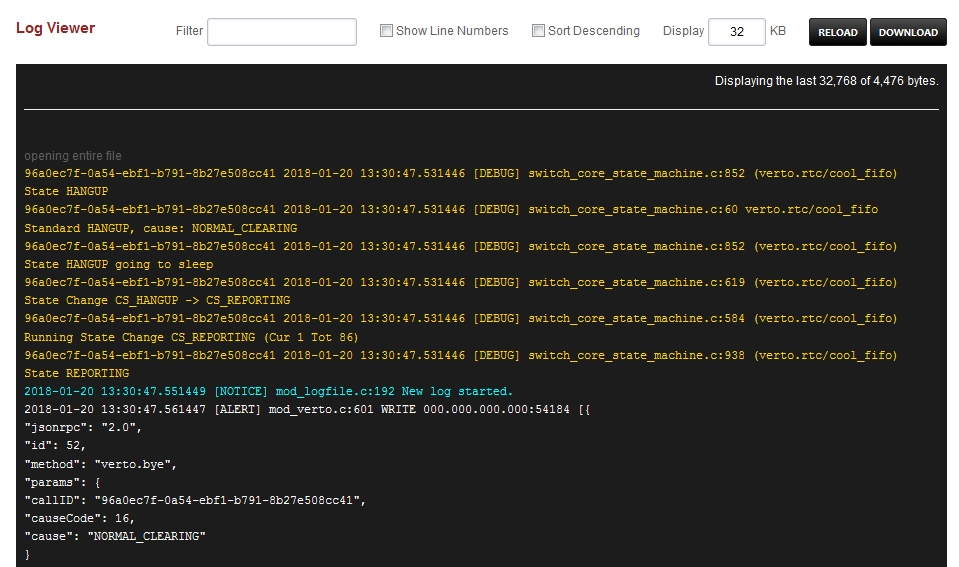959x567 pixels.
Task: Click the Filter text input field
Action: (x=281, y=32)
